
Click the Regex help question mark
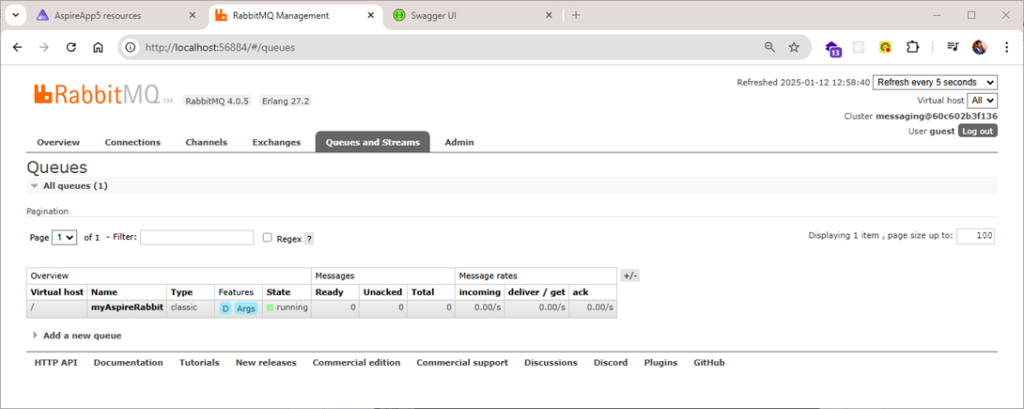tap(309, 239)
